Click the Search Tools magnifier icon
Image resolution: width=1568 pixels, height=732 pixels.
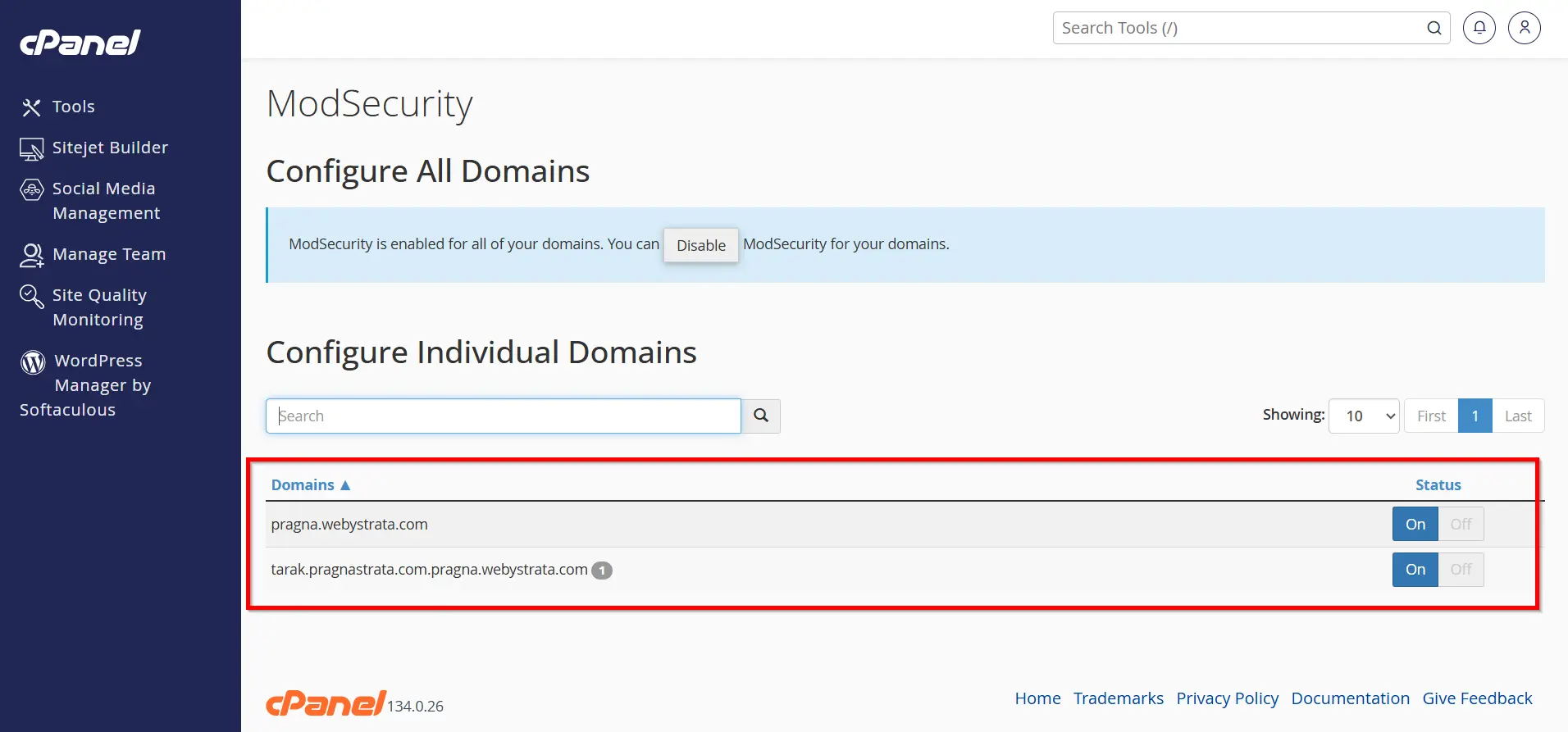(x=1434, y=28)
